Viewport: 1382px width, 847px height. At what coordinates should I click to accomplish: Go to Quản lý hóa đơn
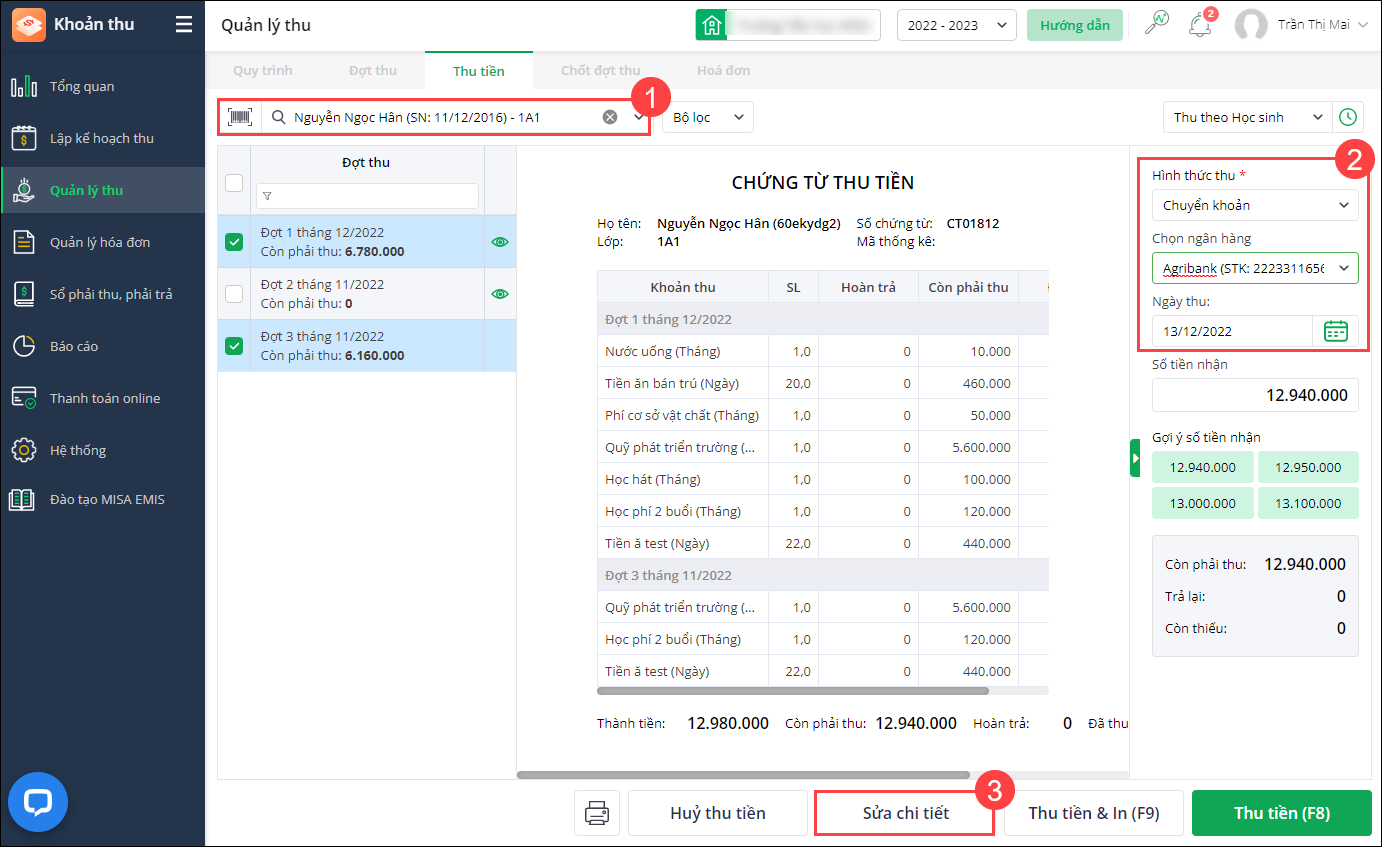[x=102, y=242]
